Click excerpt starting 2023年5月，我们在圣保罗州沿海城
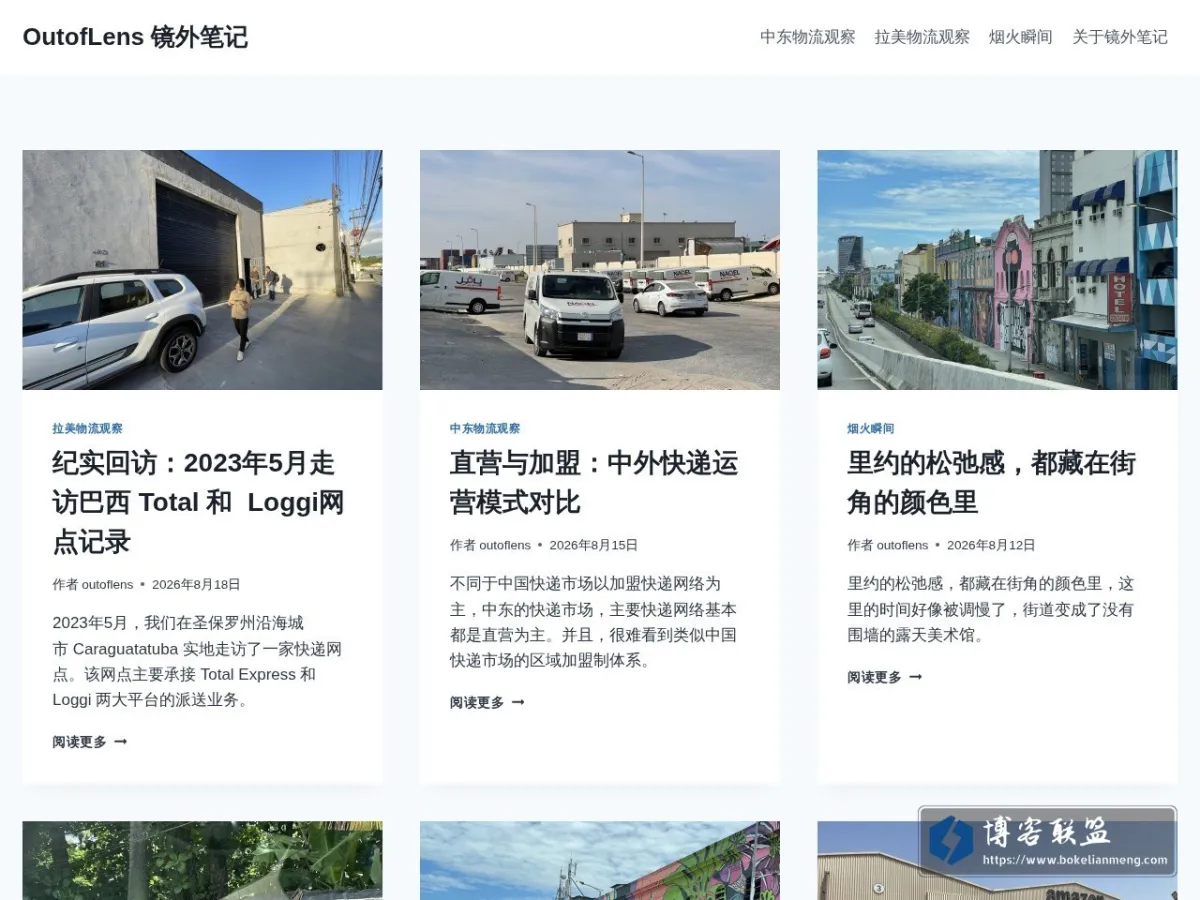Image resolution: width=1200 pixels, height=900 pixels. 198,661
